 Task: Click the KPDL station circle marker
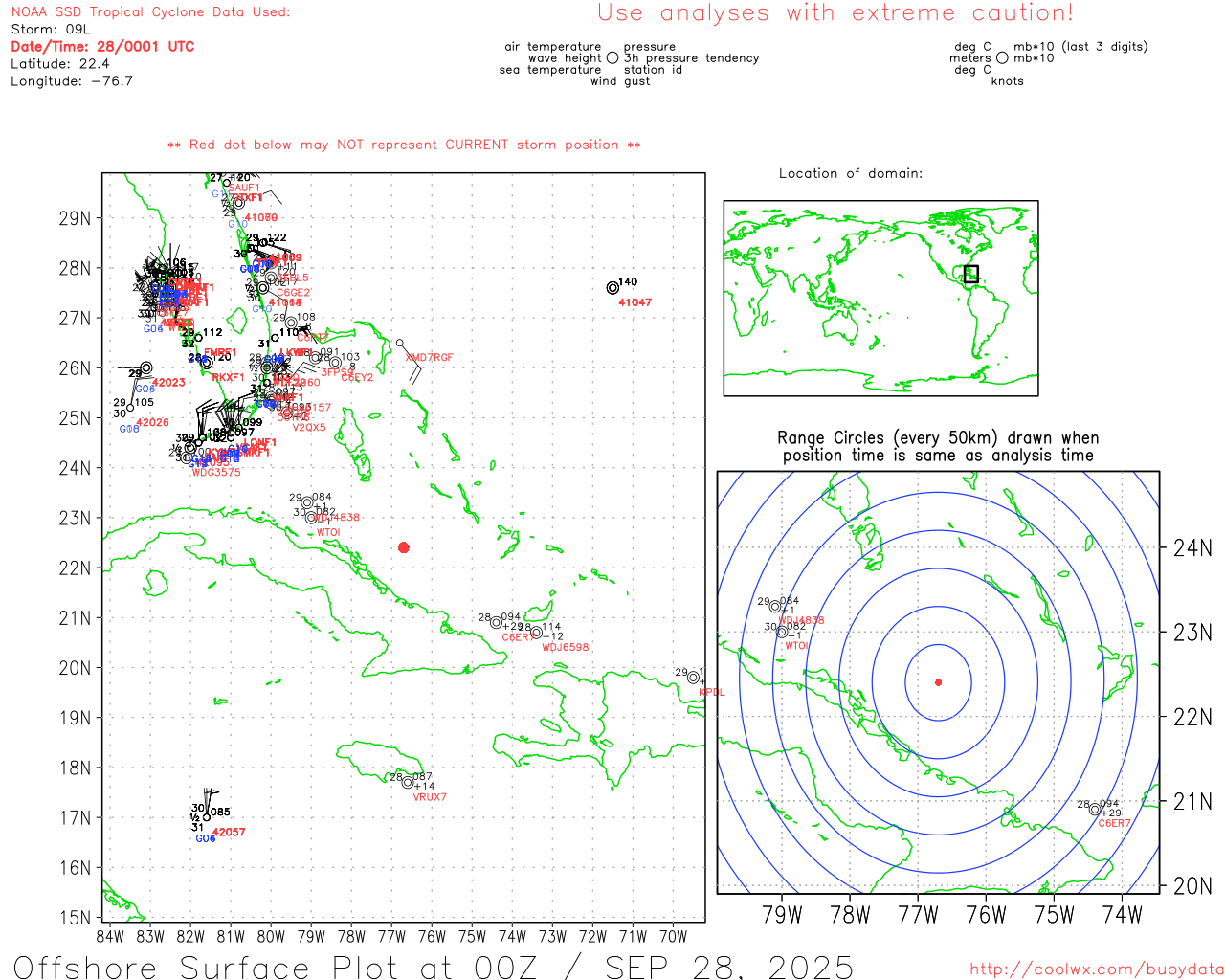pyautogui.click(x=693, y=678)
